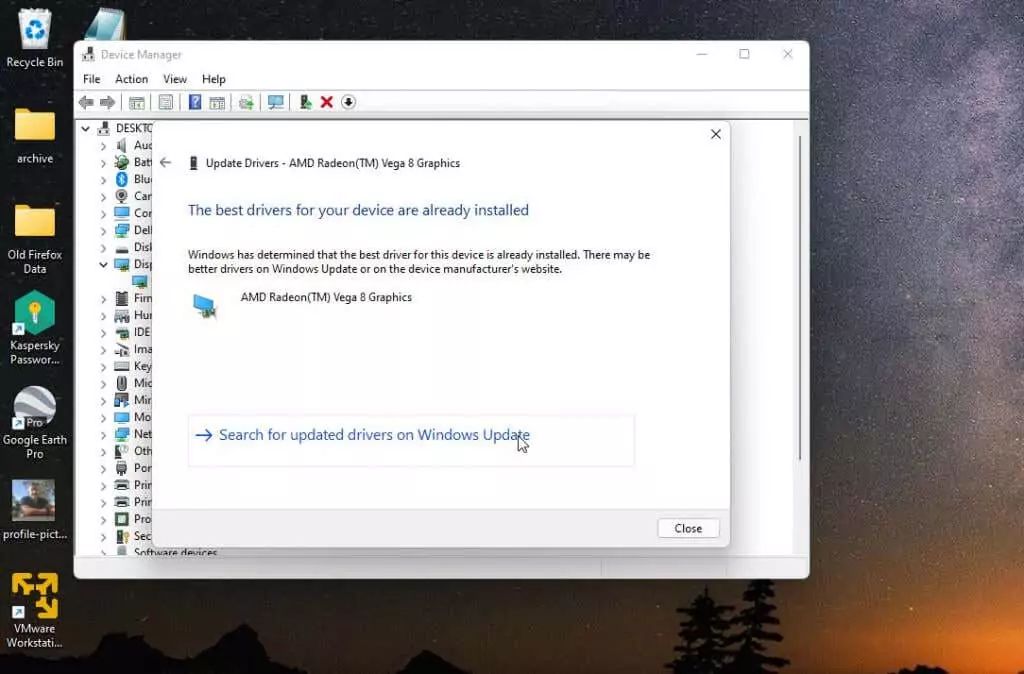Go back using the Update Drivers dialog arrow

click(x=165, y=163)
